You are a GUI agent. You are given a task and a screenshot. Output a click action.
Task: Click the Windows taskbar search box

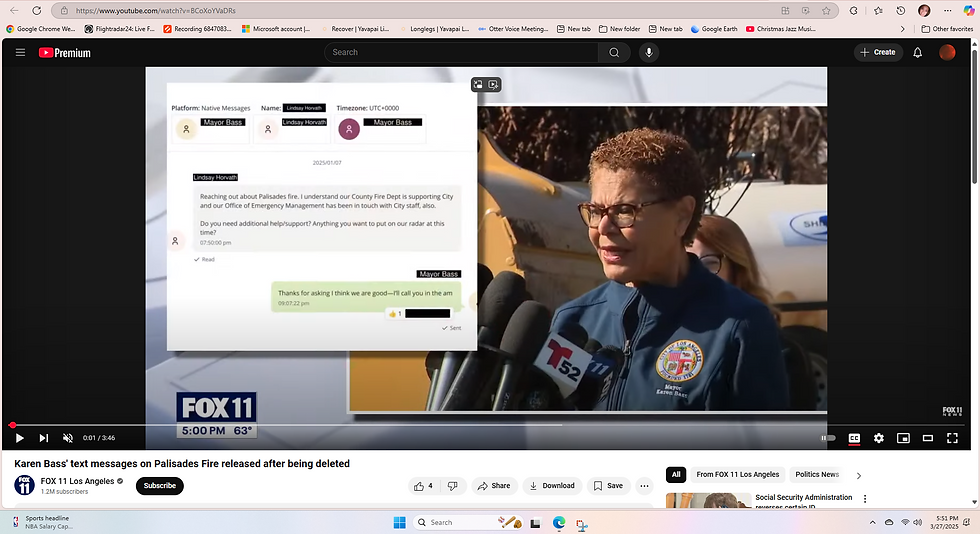[468, 522]
